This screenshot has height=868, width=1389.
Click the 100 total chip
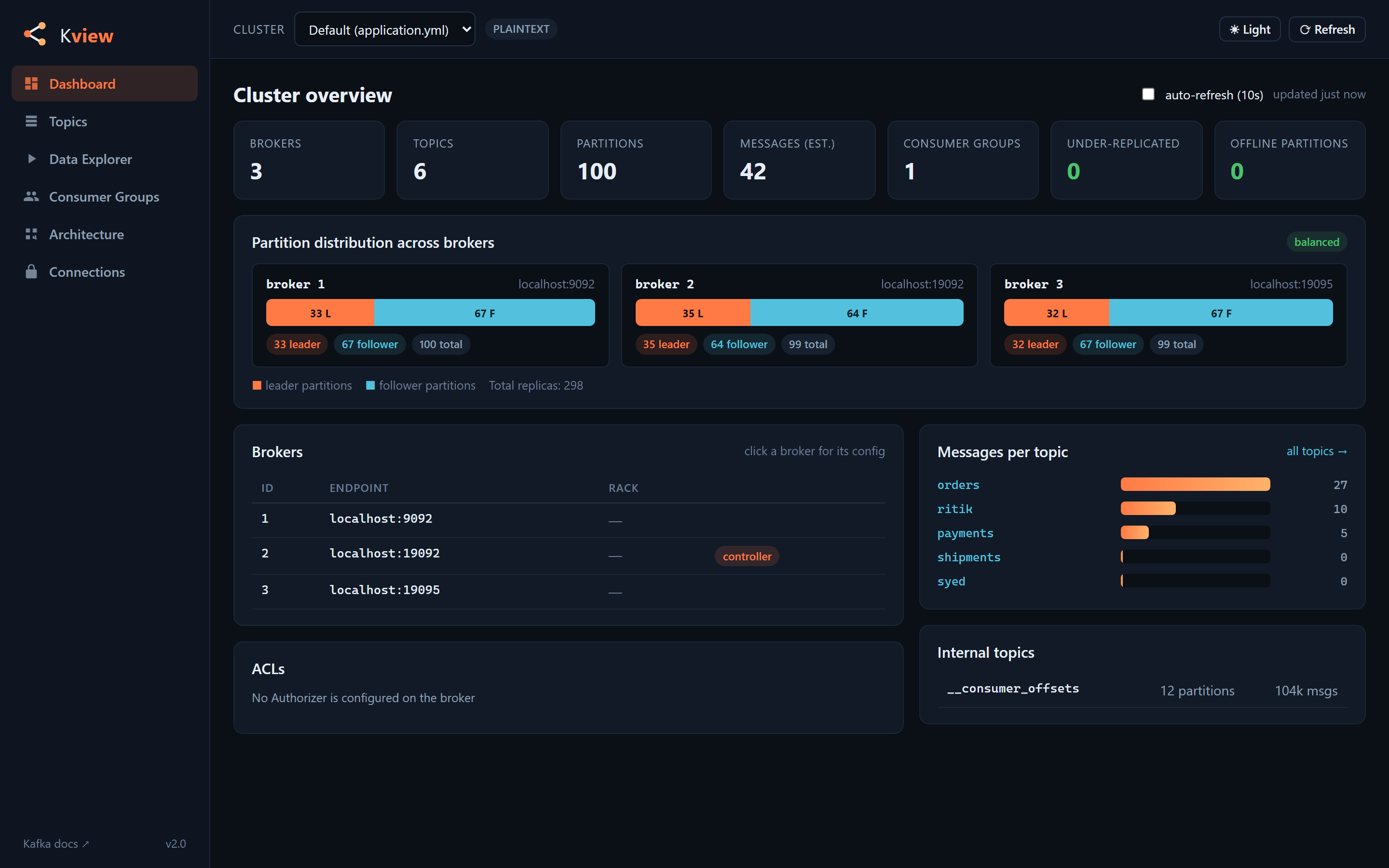point(440,344)
